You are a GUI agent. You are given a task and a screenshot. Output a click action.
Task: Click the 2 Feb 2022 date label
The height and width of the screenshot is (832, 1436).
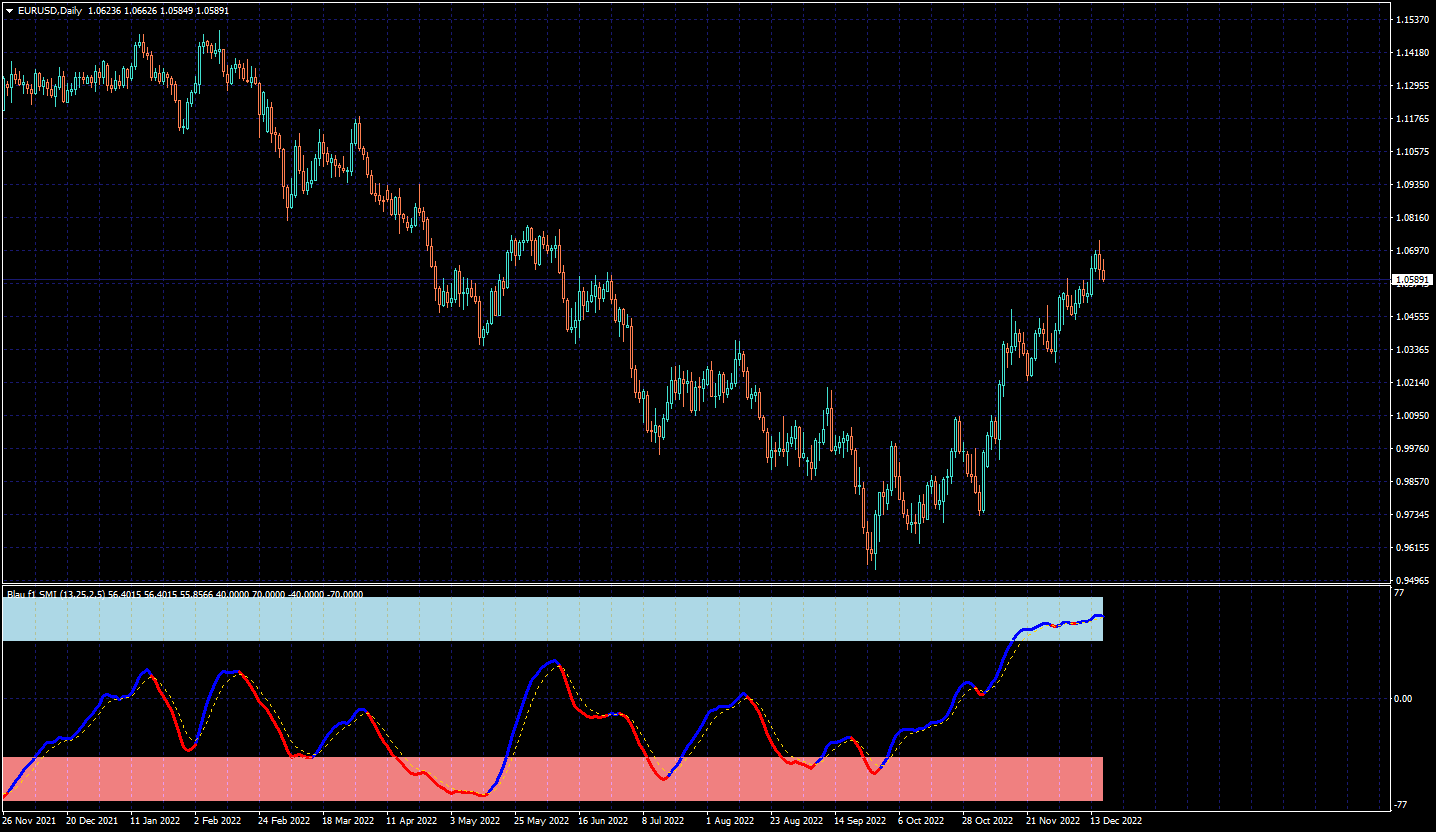tap(218, 821)
